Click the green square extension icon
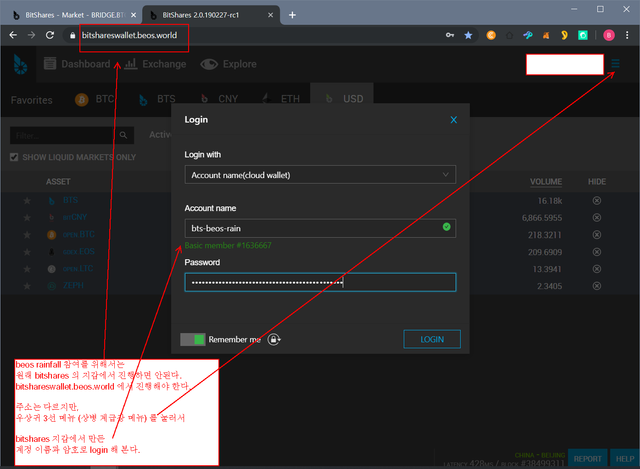640x469 pixels. pos(582,35)
